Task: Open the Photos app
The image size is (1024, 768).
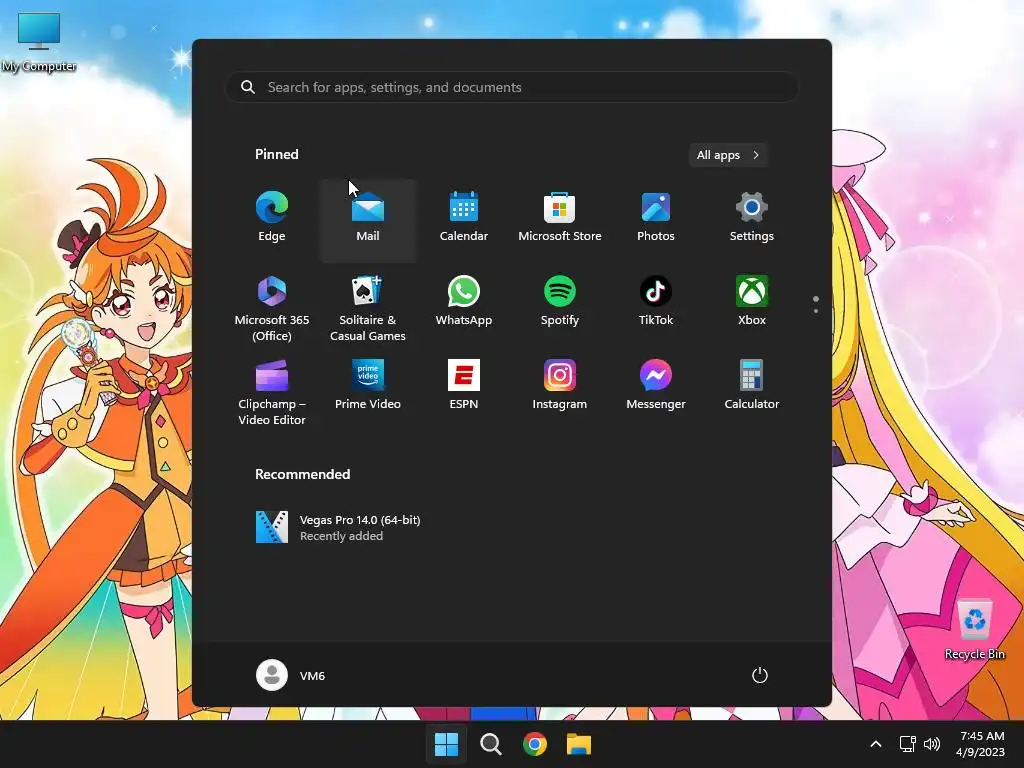Action: [656, 219]
